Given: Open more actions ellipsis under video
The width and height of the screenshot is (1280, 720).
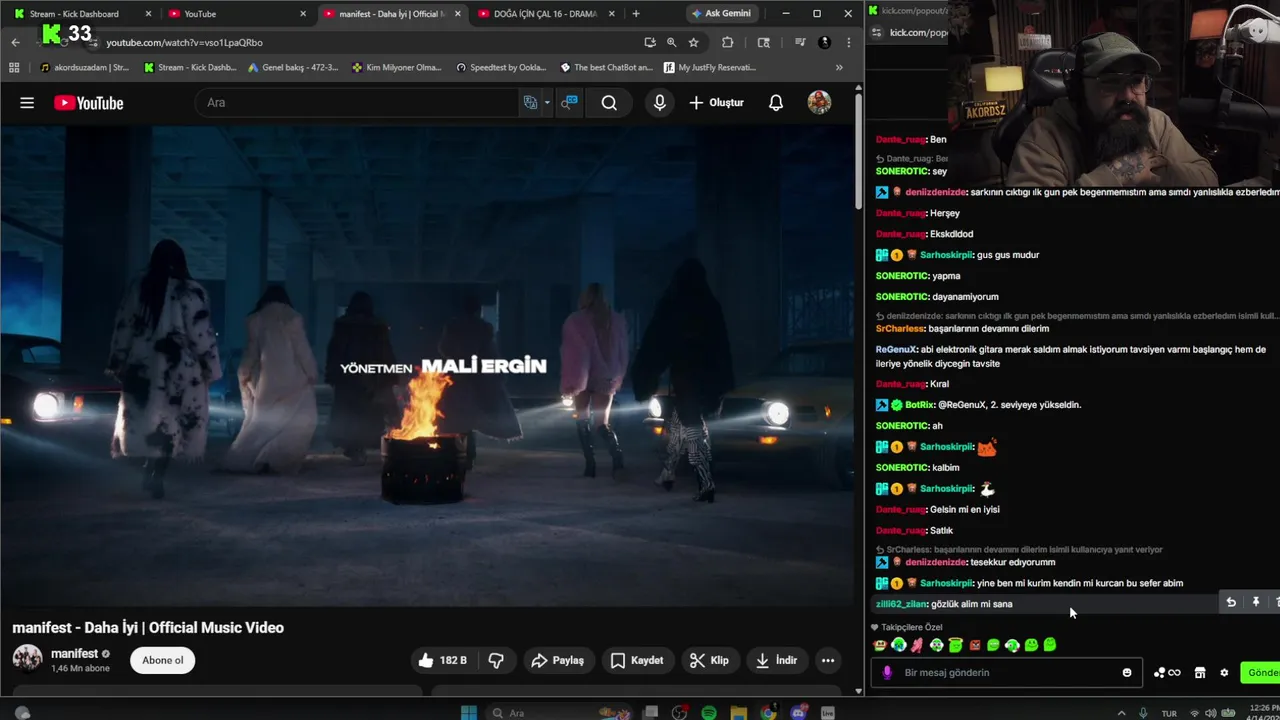Looking at the screenshot, I should (x=827, y=660).
